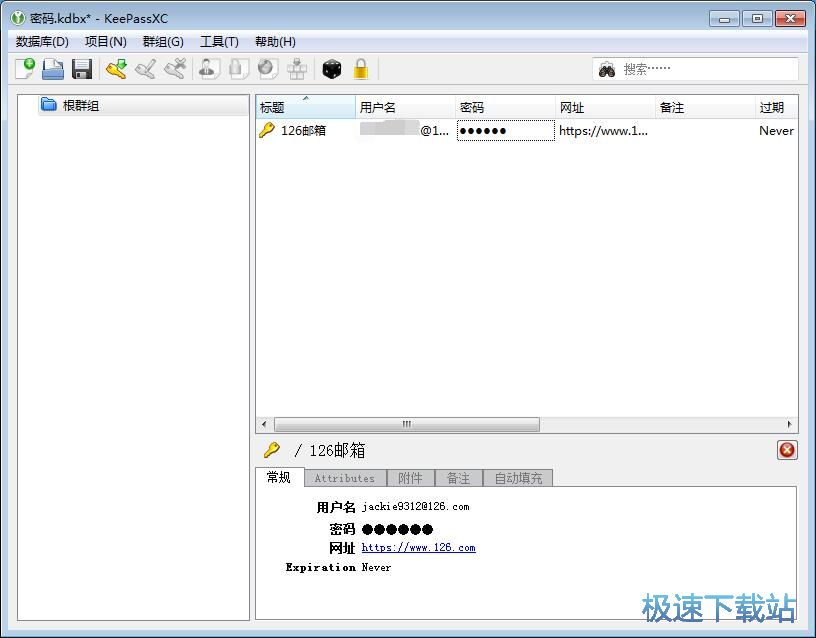Click the blurred username cell ending @1...
The height and width of the screenshot is (638, 816).
pyautogui.click(x=404, y=130)
